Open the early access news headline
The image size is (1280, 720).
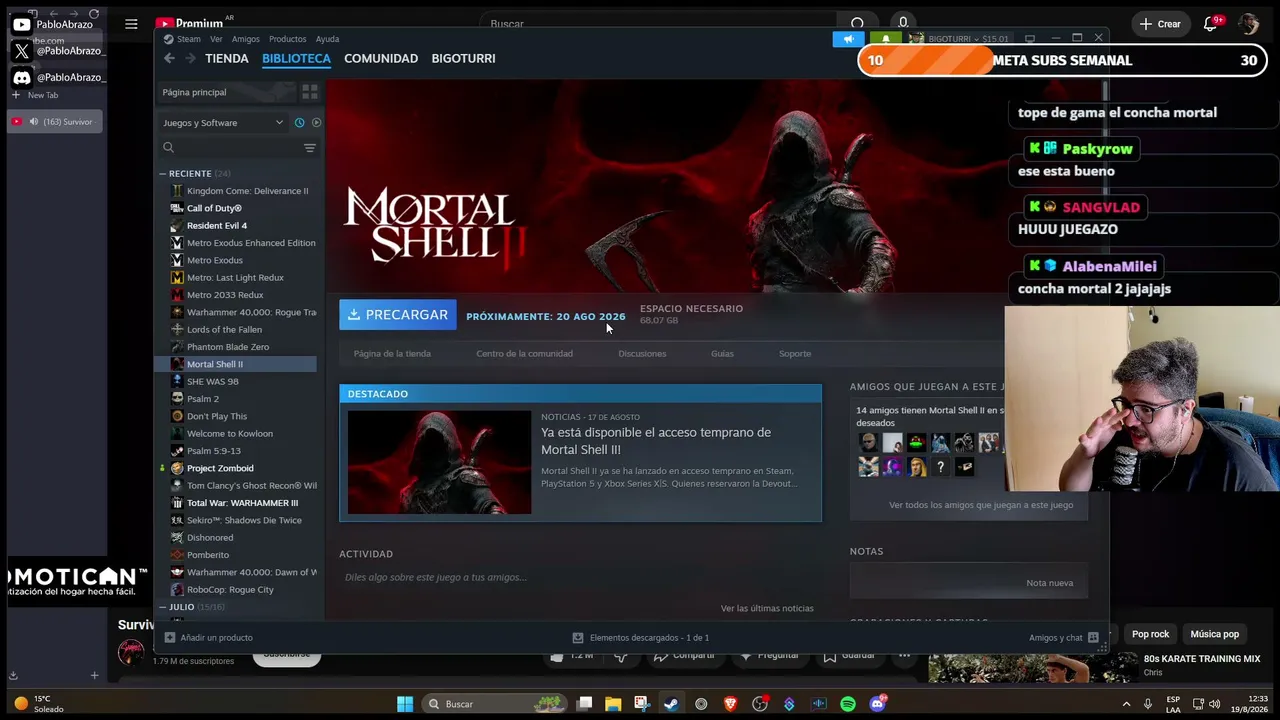point(656,441)
